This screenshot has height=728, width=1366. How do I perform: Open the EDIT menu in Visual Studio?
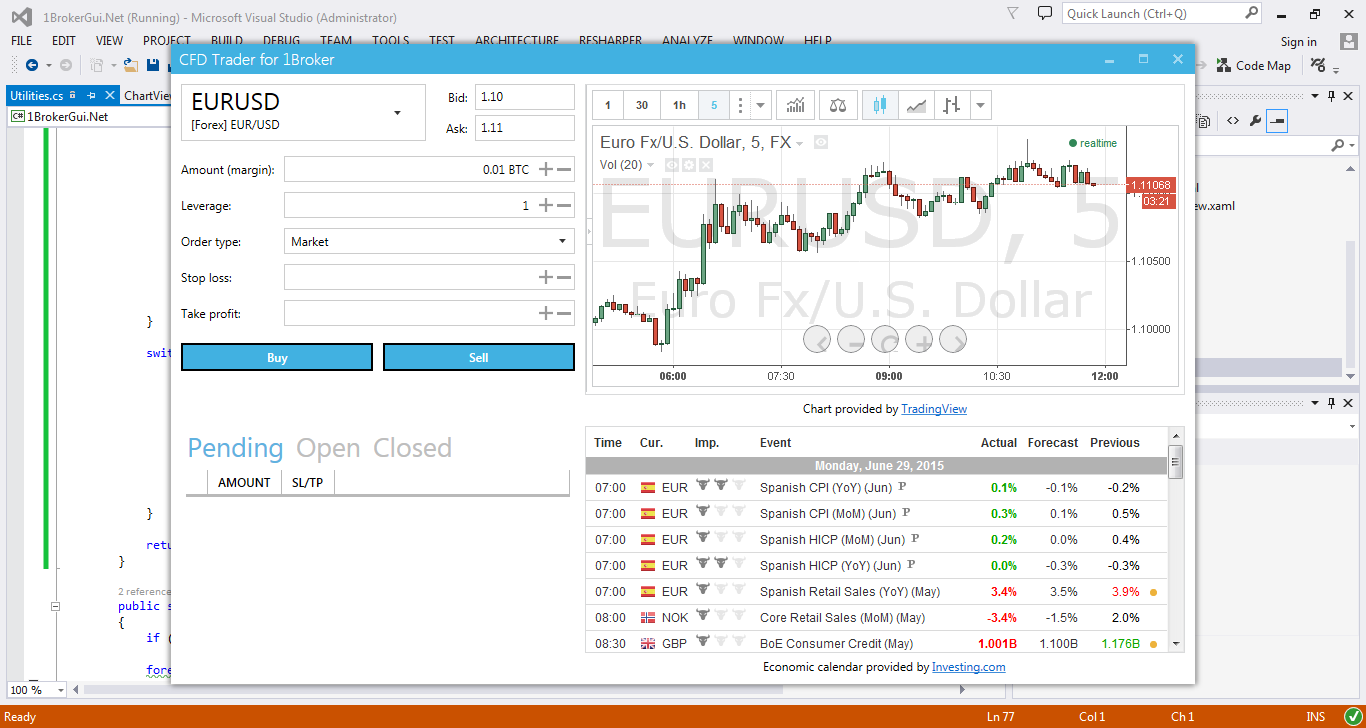[x=64, y=41]
